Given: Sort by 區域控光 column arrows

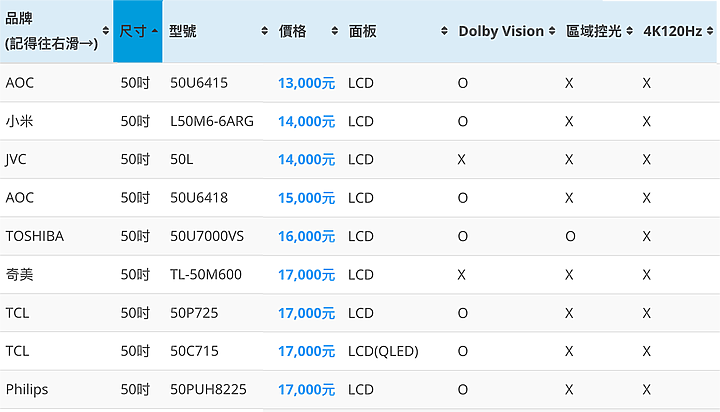Looking at the screenshot, I should [x=630, y=31].
